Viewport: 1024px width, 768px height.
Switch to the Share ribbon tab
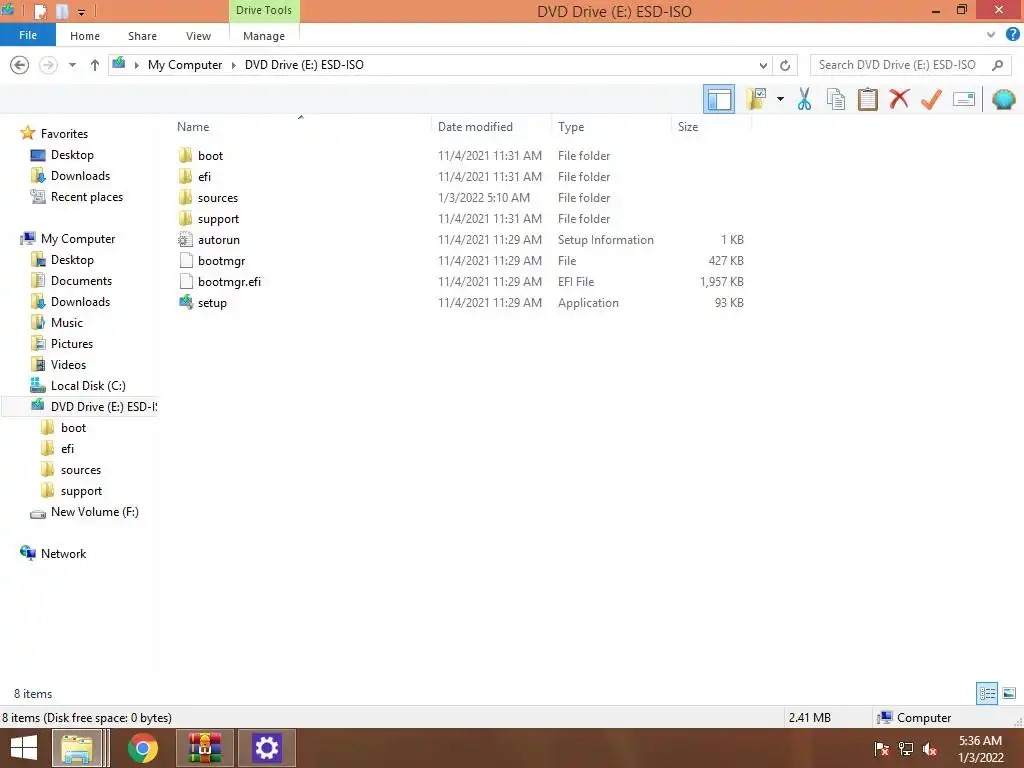pos(142,36)
